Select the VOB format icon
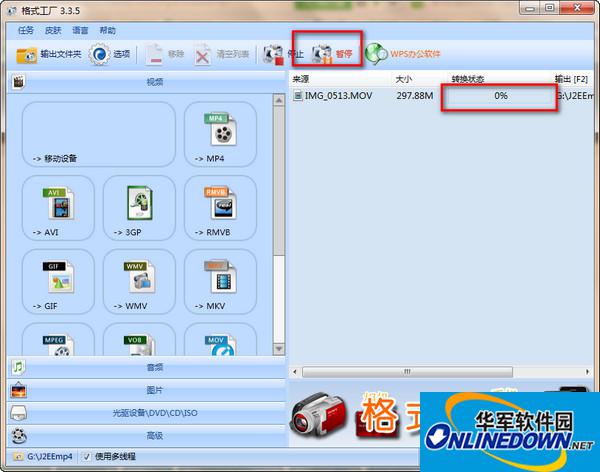Image resolution: width=600 pixels, height=472 pixels. click(139, 345)
